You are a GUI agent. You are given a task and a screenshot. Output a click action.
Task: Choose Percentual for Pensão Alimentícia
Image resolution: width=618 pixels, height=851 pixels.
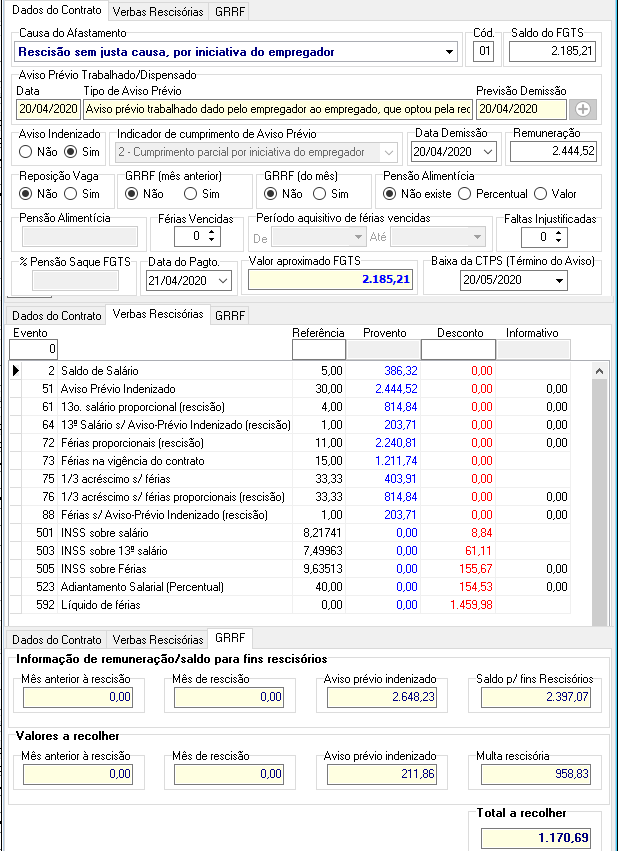click(464, 194)
